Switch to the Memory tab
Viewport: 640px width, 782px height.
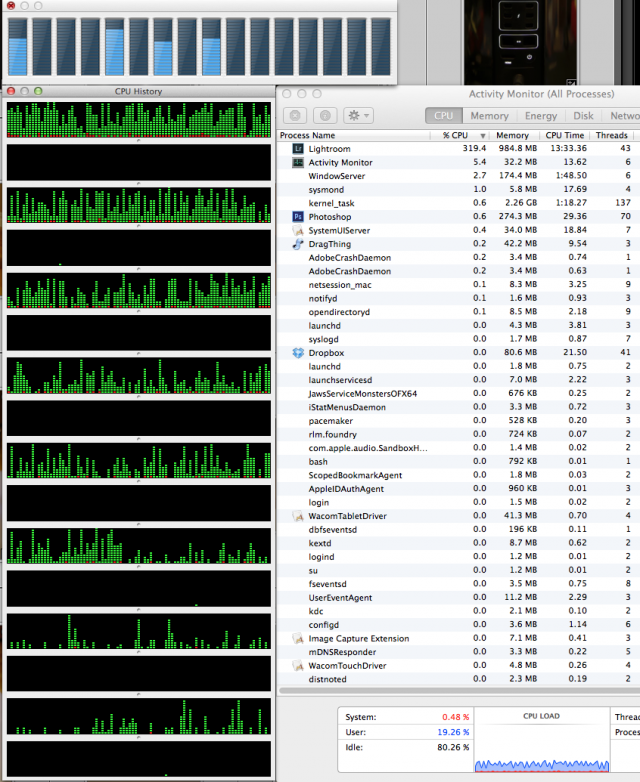point(489,116)
